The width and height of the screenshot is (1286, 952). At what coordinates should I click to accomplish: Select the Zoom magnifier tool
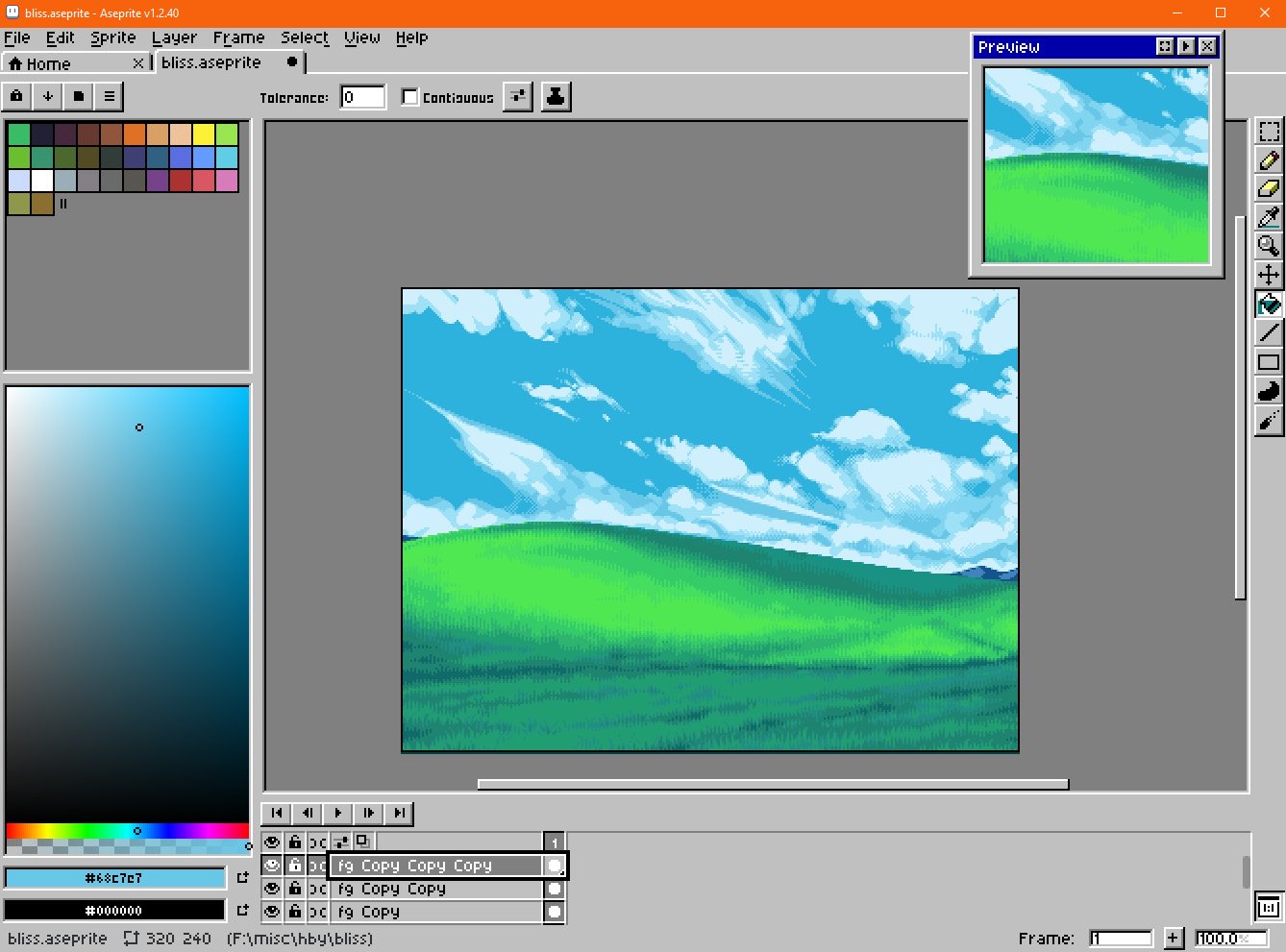[1269, 246]
